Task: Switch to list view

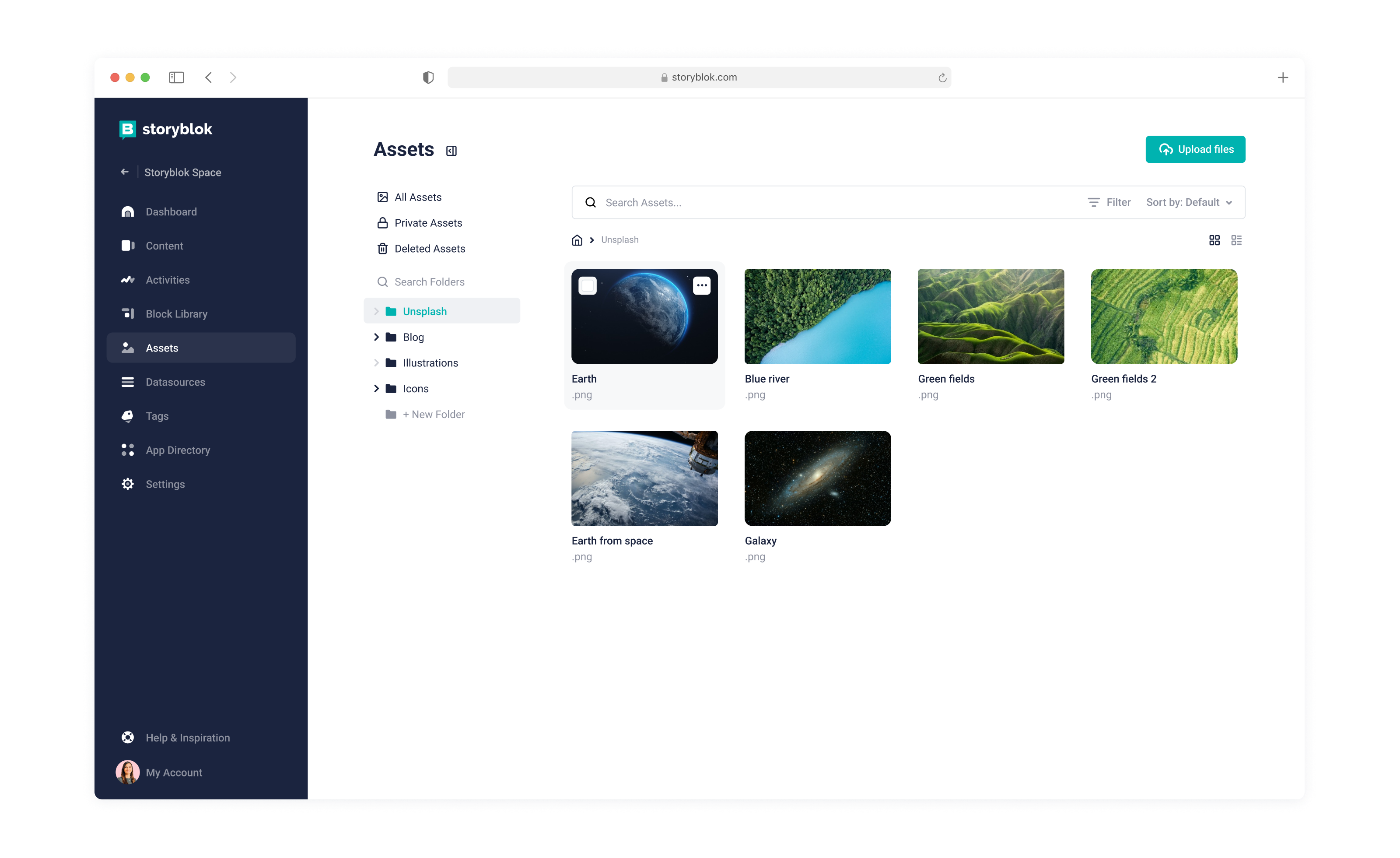Action: click(x=1236, y=240)
